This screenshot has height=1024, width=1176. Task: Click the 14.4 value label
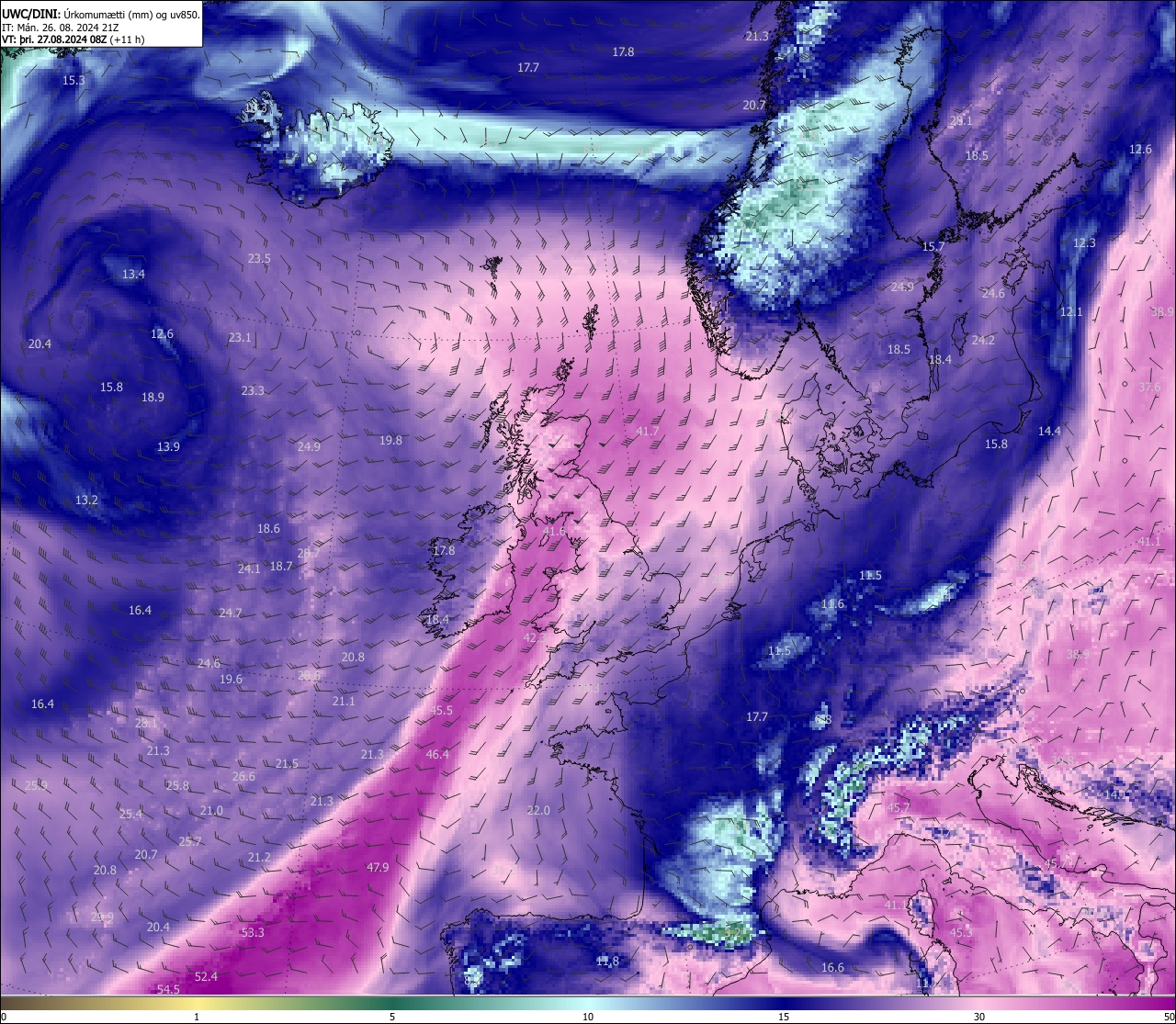click(x=1049, y=432)
